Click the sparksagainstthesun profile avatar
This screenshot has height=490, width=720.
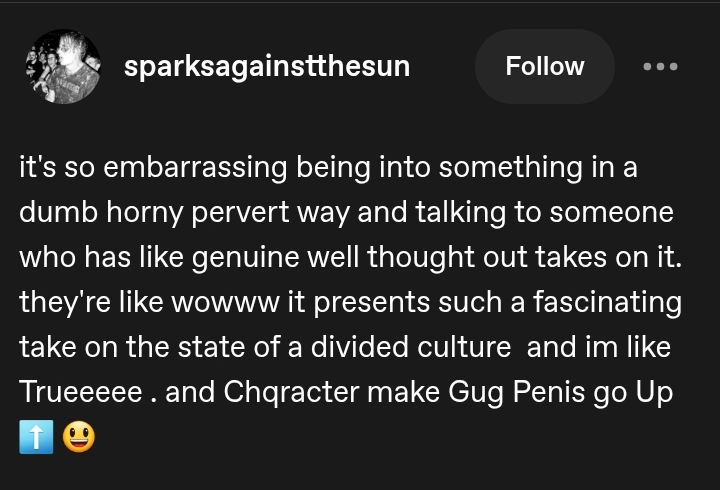click(x=62, y=67)
